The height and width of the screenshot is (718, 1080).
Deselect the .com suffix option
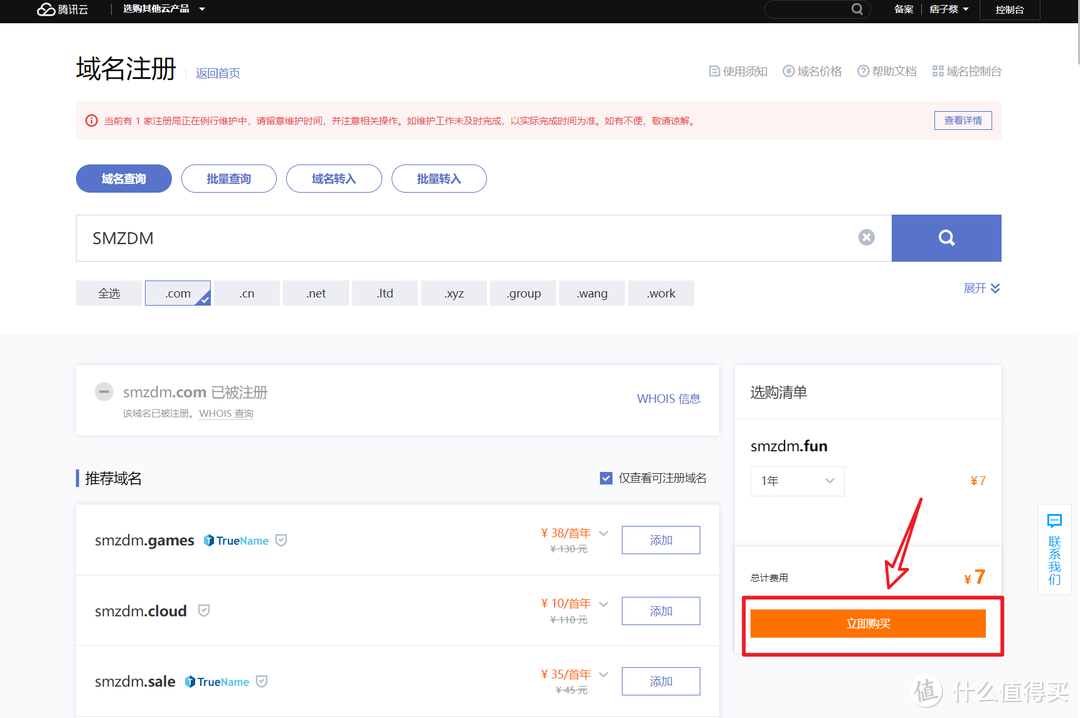[x=178, y=293]
